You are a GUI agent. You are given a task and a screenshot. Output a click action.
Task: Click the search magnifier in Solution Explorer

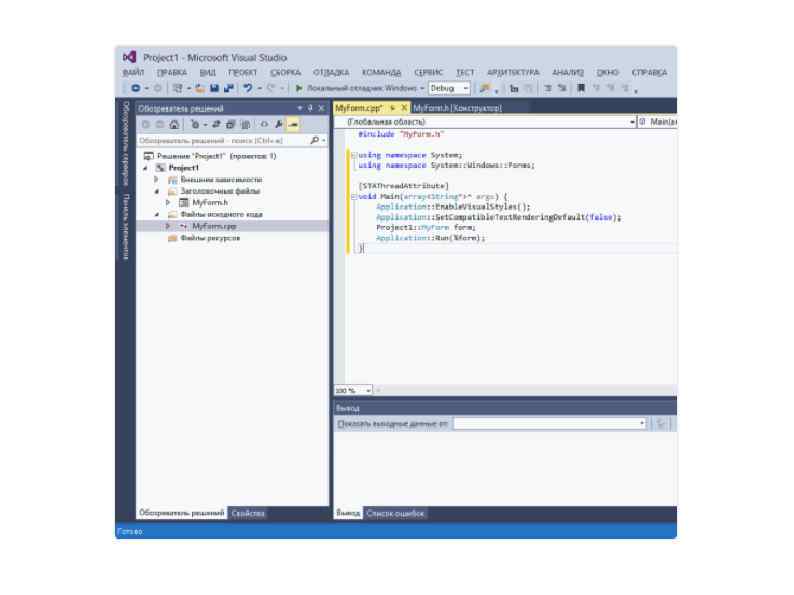point(314,140)
